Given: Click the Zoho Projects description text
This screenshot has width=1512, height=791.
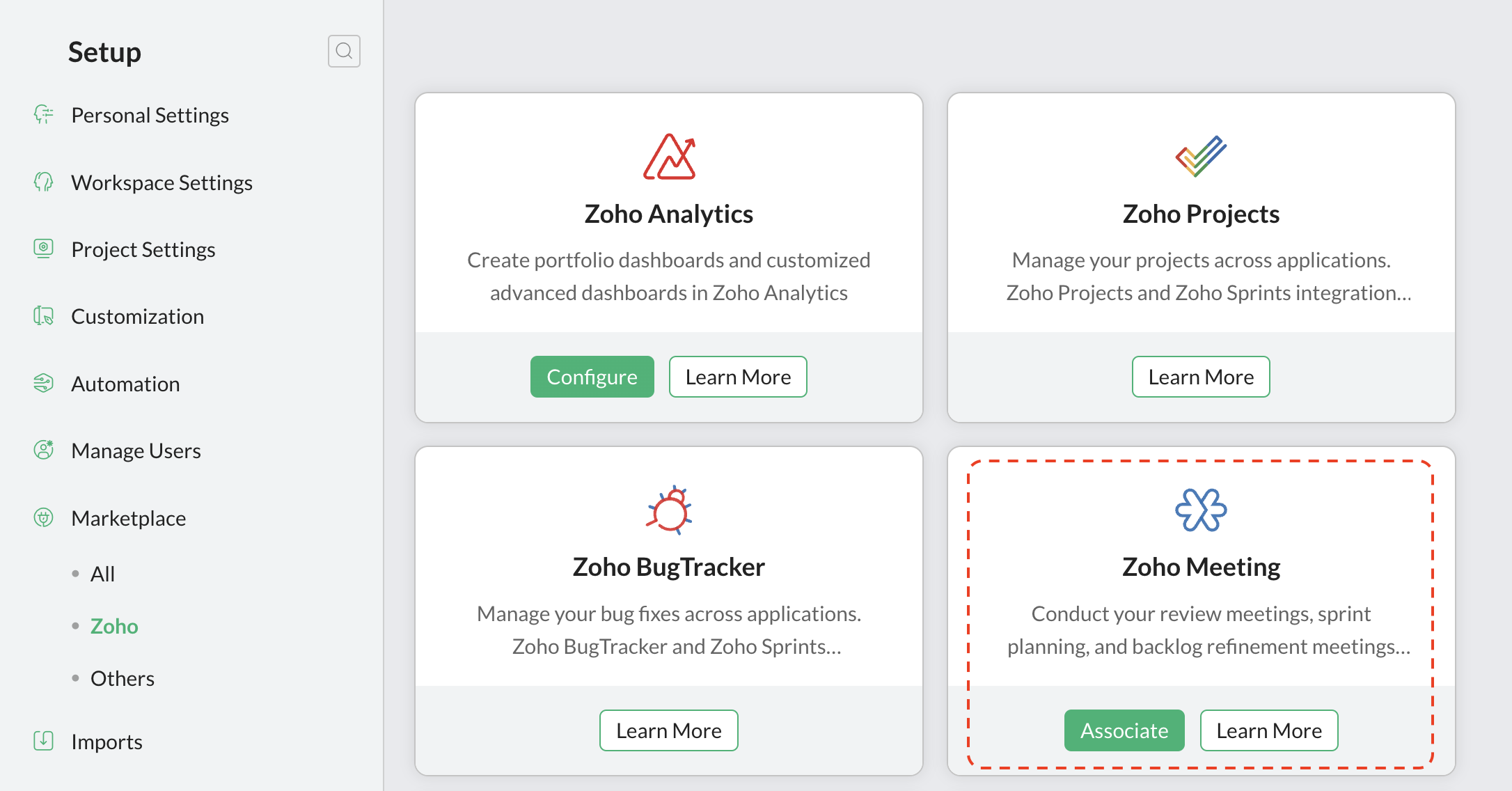Looking at the screenshot, I should tap(1208, 276).
